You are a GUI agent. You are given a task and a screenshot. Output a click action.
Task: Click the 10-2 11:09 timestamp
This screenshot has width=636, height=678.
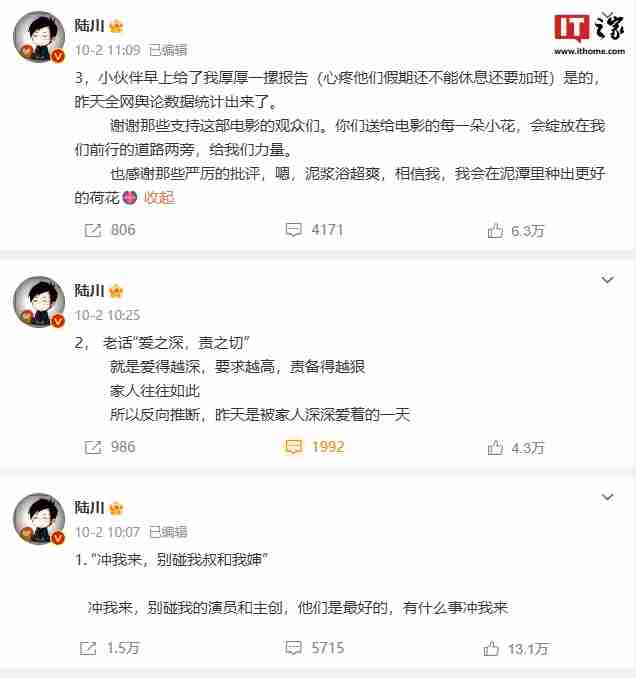pyautogui.click(x=108, y=50)
